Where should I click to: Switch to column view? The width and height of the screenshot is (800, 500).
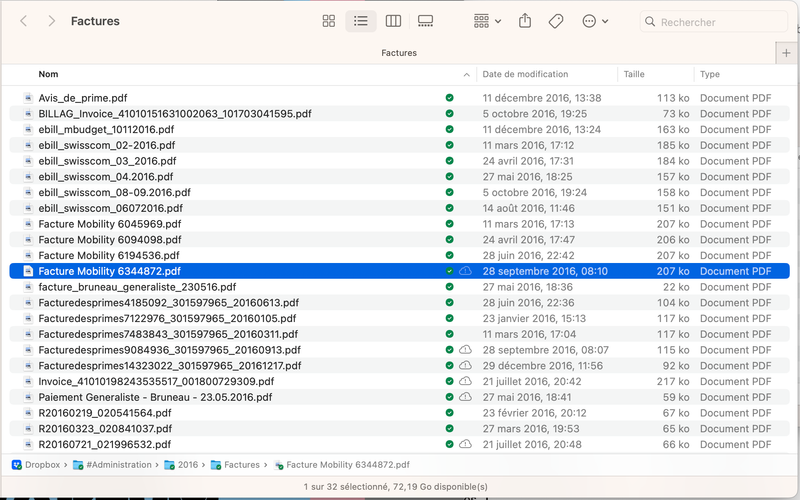point(393,21)
